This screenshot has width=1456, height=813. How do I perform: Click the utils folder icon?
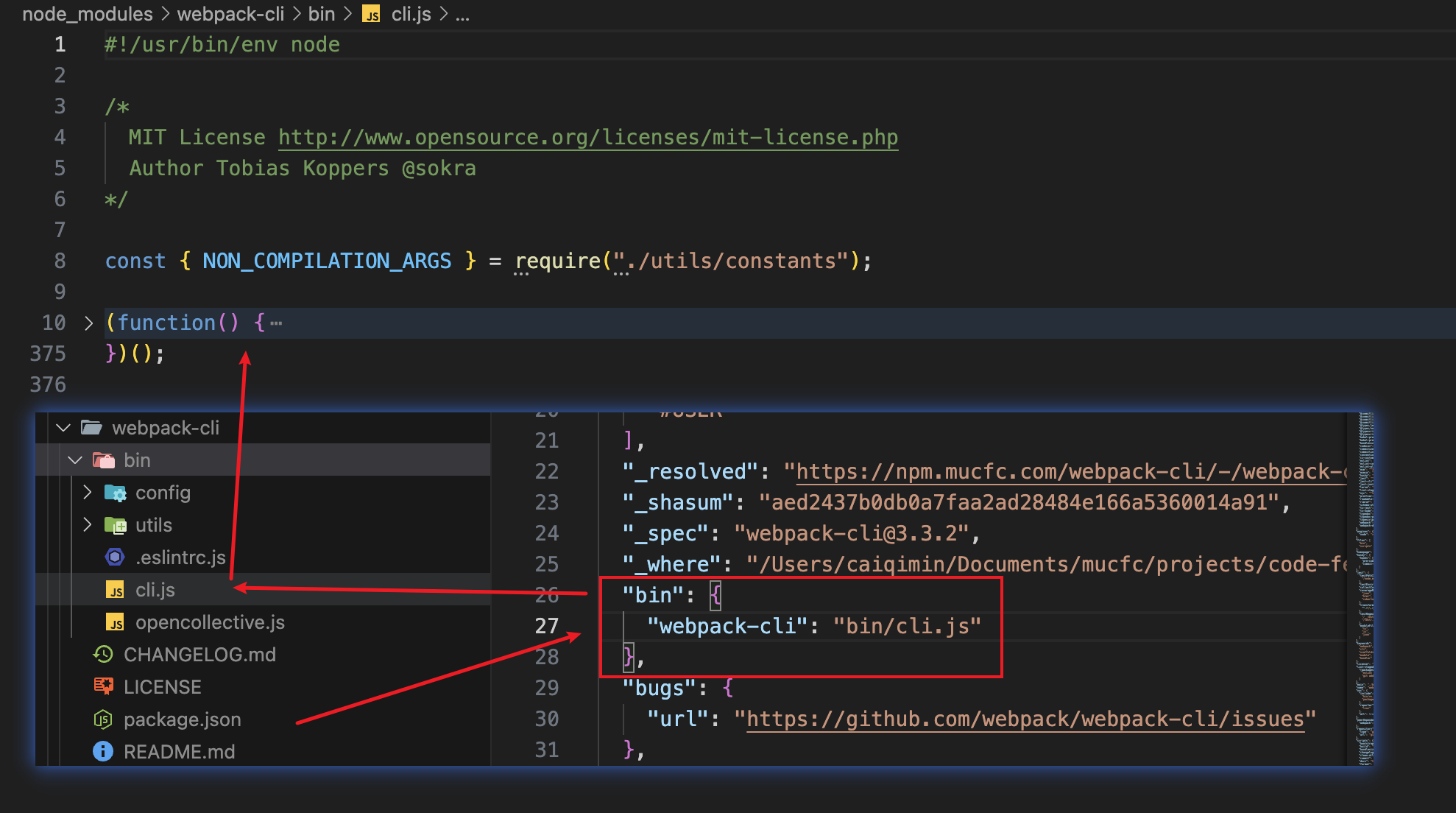(116, 525)
